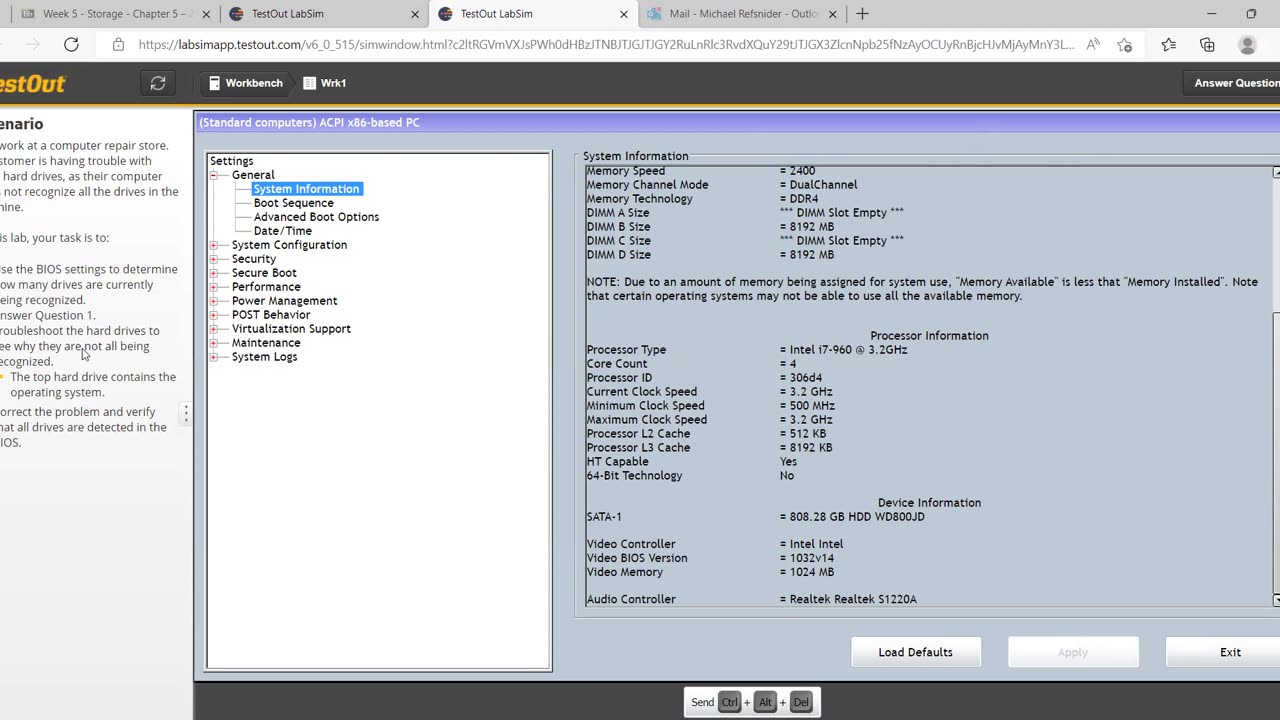Click the browser refresh icon
Viewport: 1280px width, 720px height.
coord(71,45)
